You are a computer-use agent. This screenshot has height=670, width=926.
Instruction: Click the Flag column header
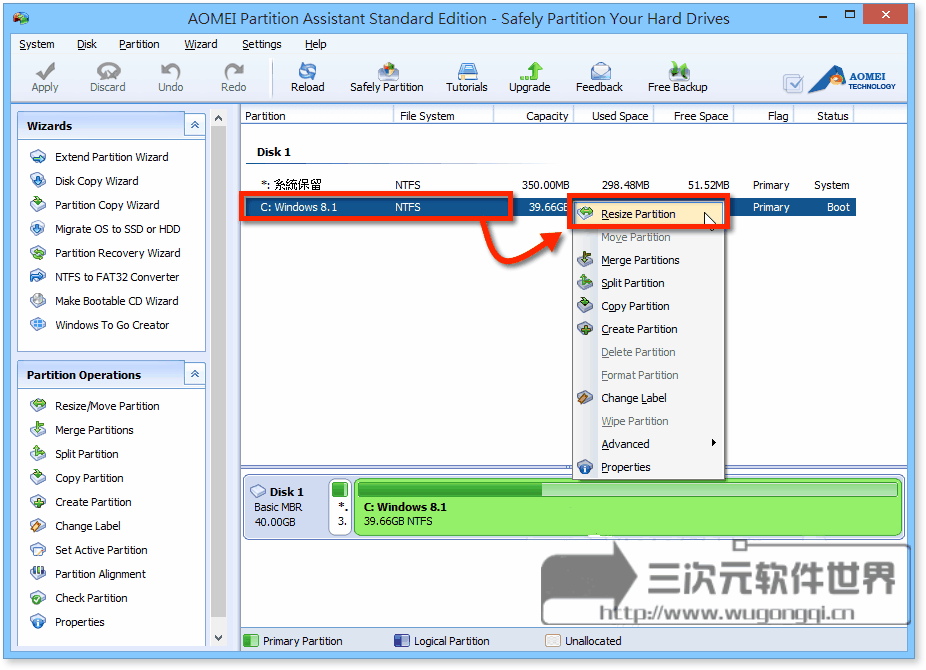[x=765, y=116]
